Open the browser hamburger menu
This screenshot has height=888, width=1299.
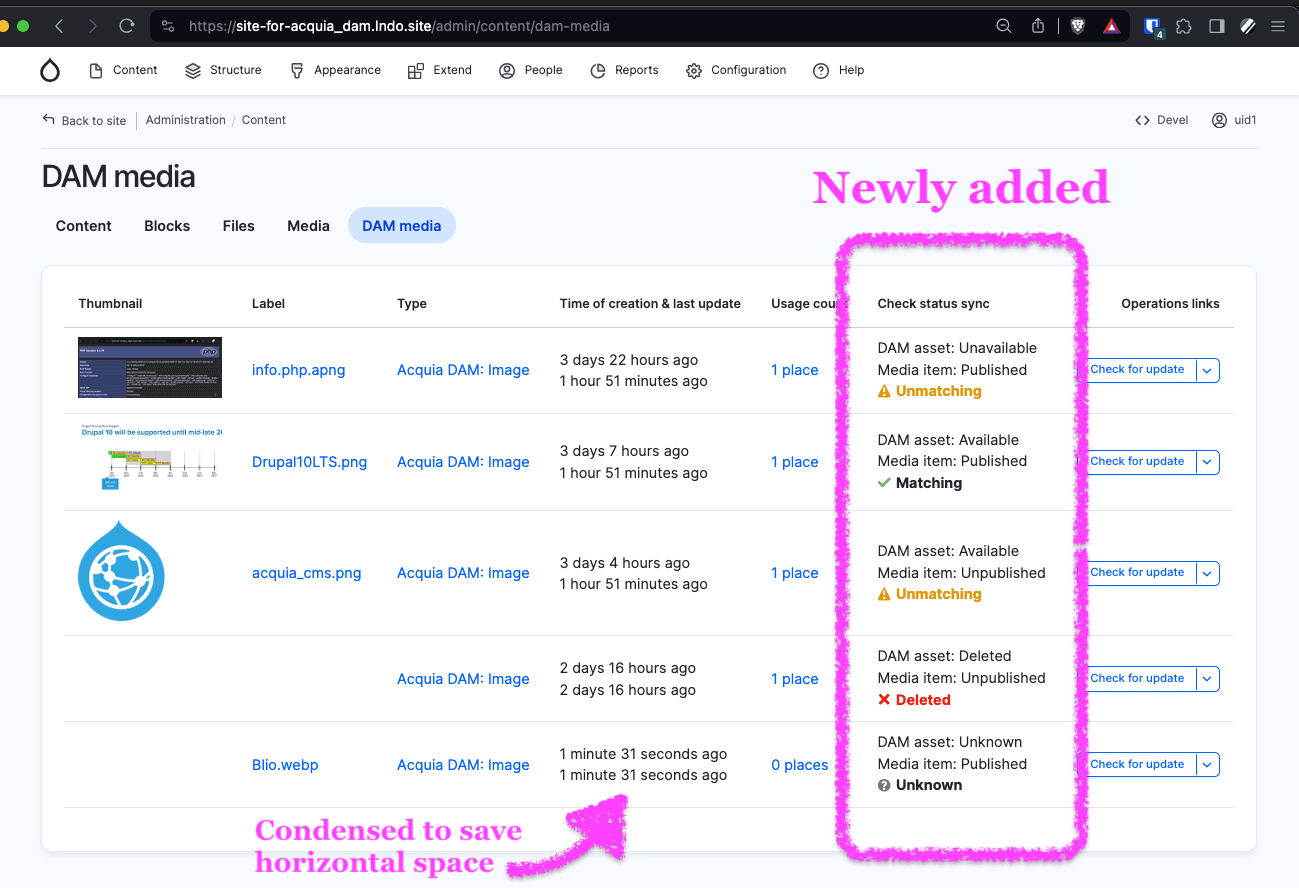point(1278,27)
